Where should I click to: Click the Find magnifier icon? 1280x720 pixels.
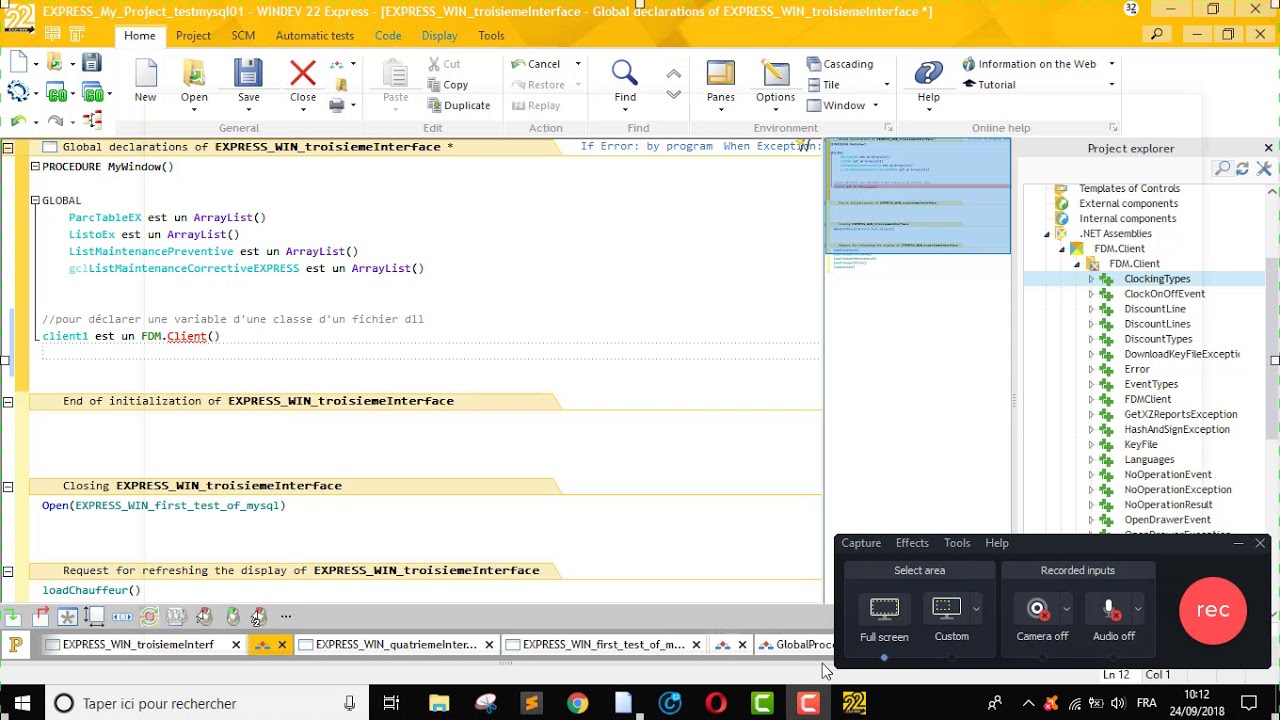point(625,73)
